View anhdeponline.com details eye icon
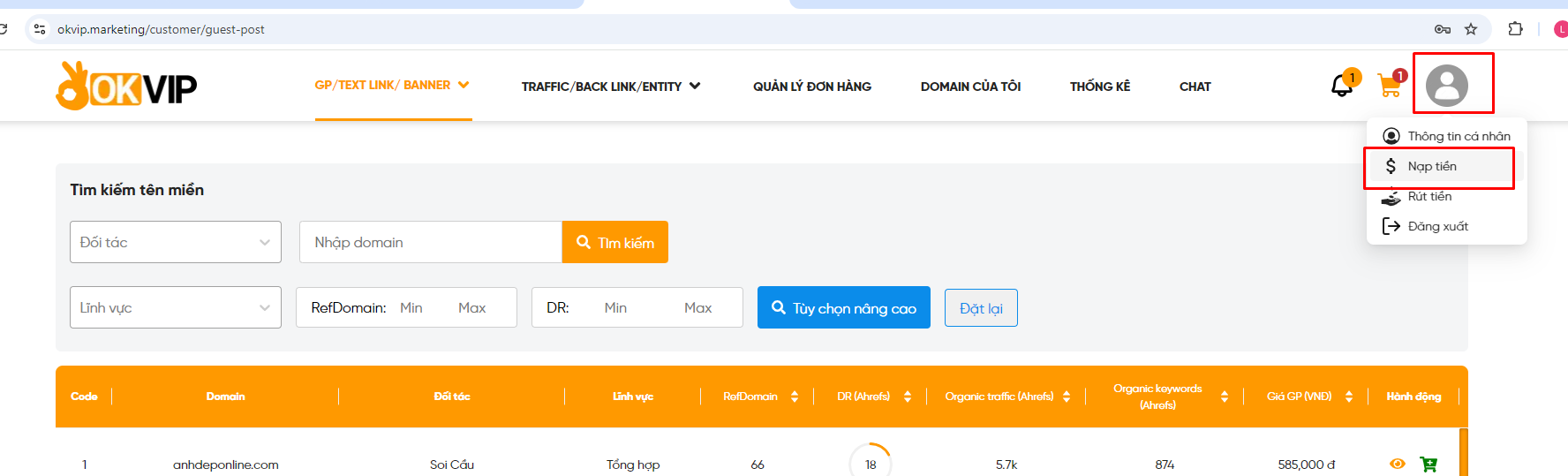Viewport: 1568px width, 476px height. [1398, 464]
